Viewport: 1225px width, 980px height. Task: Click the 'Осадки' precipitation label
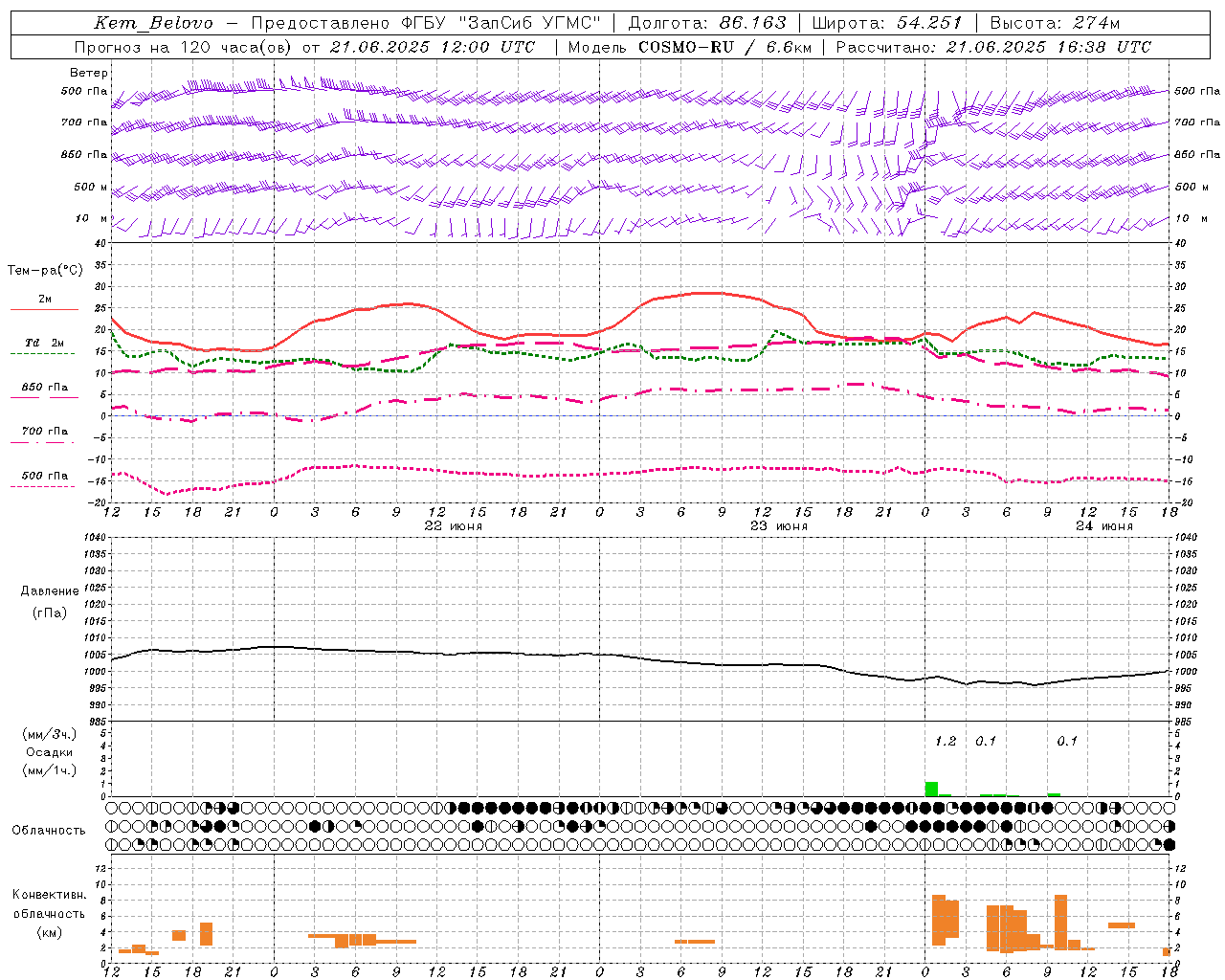click(50, 752)
